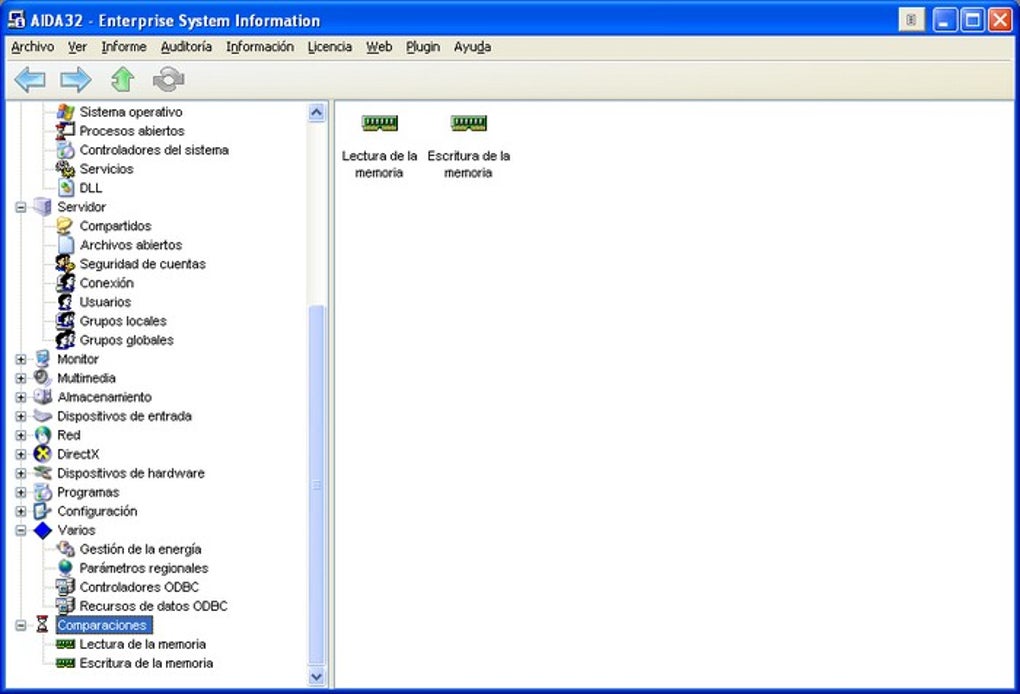Image resolution: width=1020 pixels, height=694 pixels.
Task: Select the Procesos abiertos tree icon
Action: (x=65, y=131)
